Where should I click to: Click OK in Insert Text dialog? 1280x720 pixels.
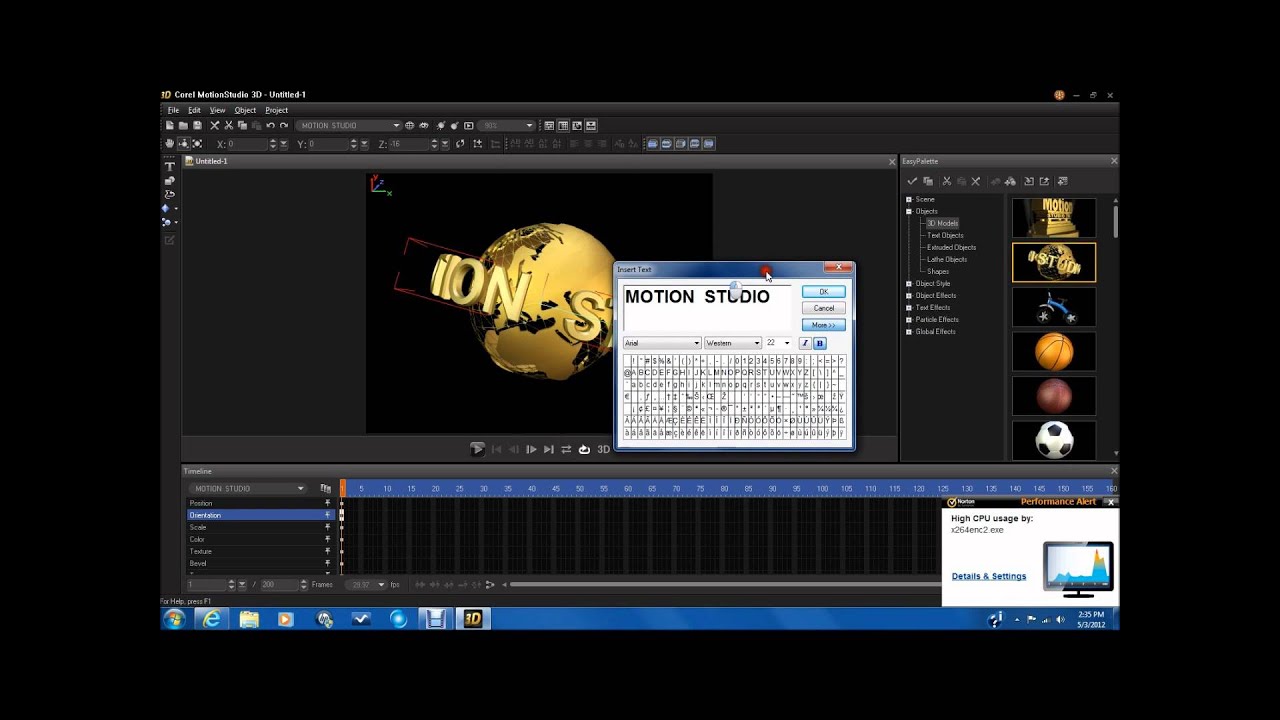pyautogui.click(x=823, y=291)
